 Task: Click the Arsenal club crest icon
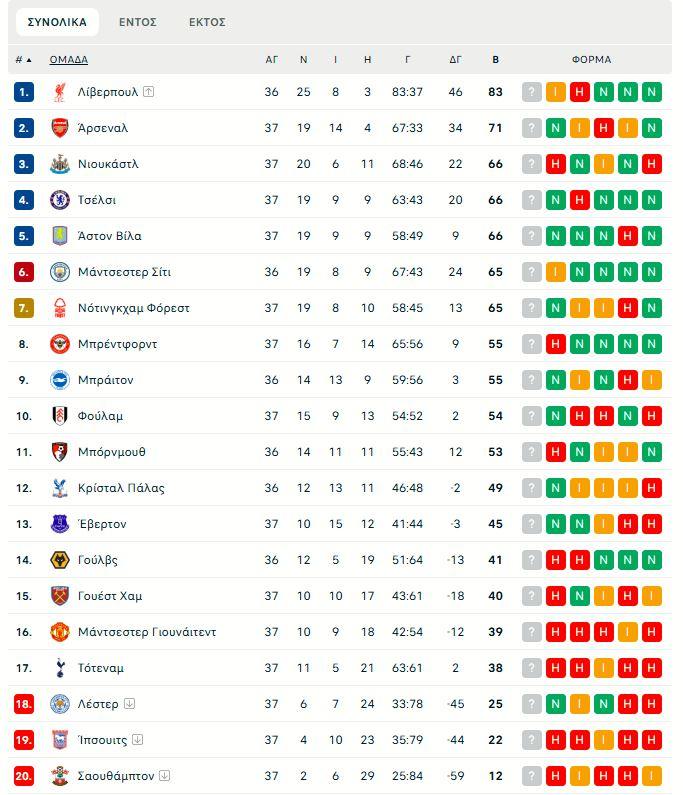[x=59, y=128]
